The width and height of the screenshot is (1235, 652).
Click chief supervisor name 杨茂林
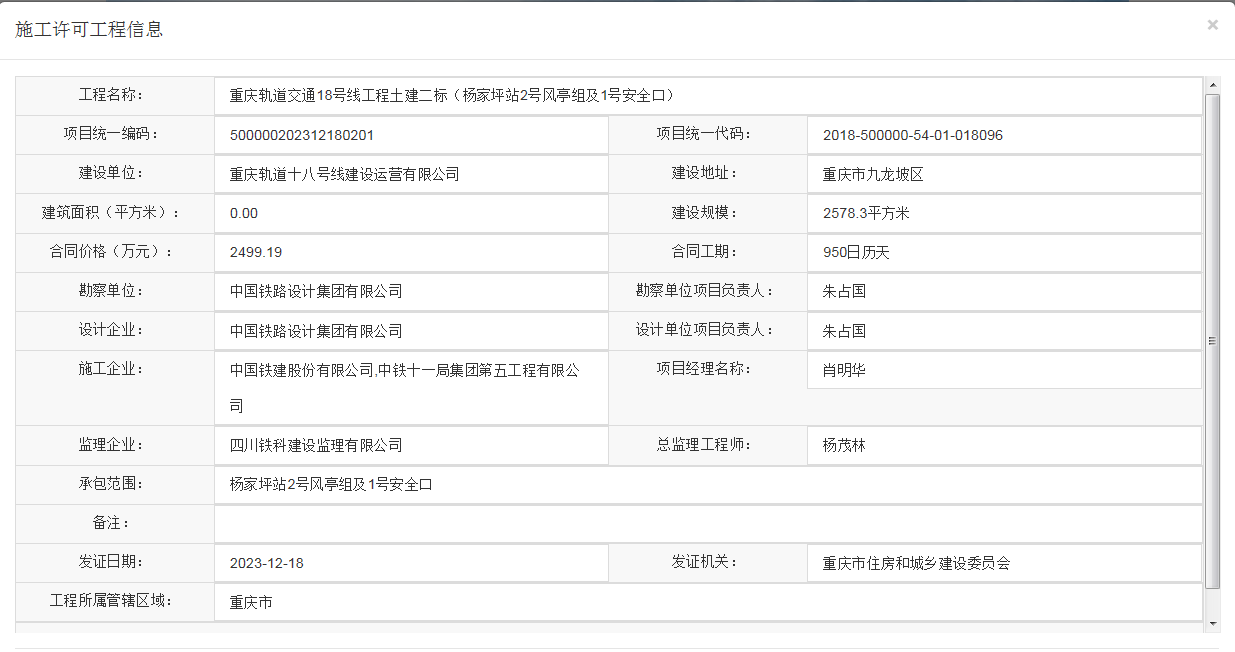[x=844, y=445]
